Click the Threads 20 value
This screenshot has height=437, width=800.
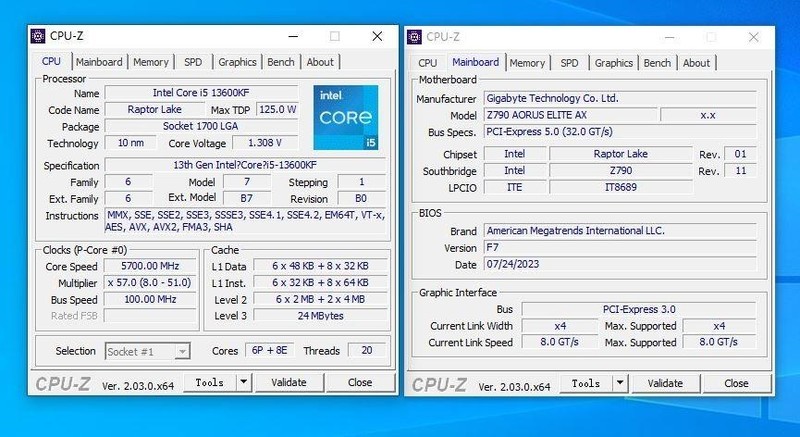[x=367, y=350]
